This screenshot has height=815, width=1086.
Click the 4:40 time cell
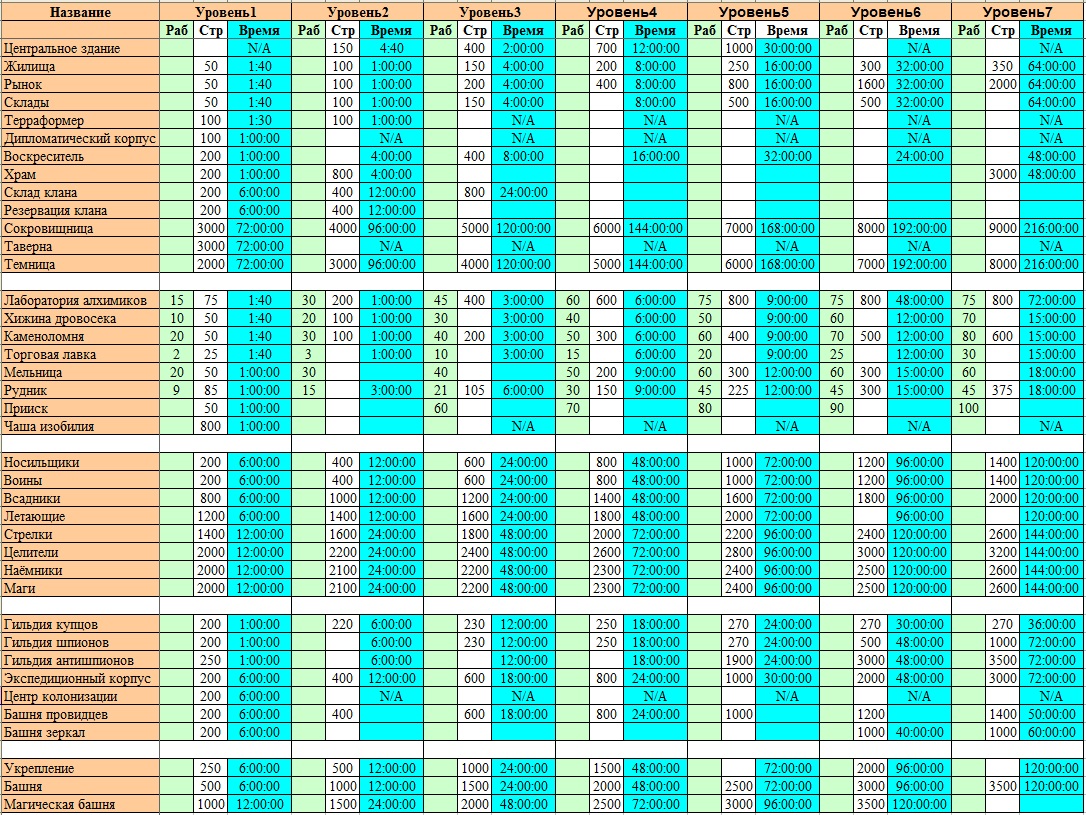pos(391,48)
